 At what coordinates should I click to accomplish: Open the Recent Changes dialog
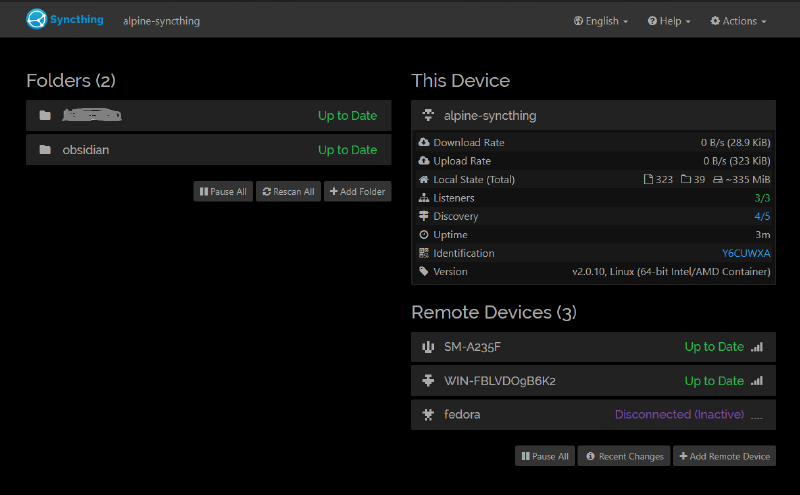(624, 456)
